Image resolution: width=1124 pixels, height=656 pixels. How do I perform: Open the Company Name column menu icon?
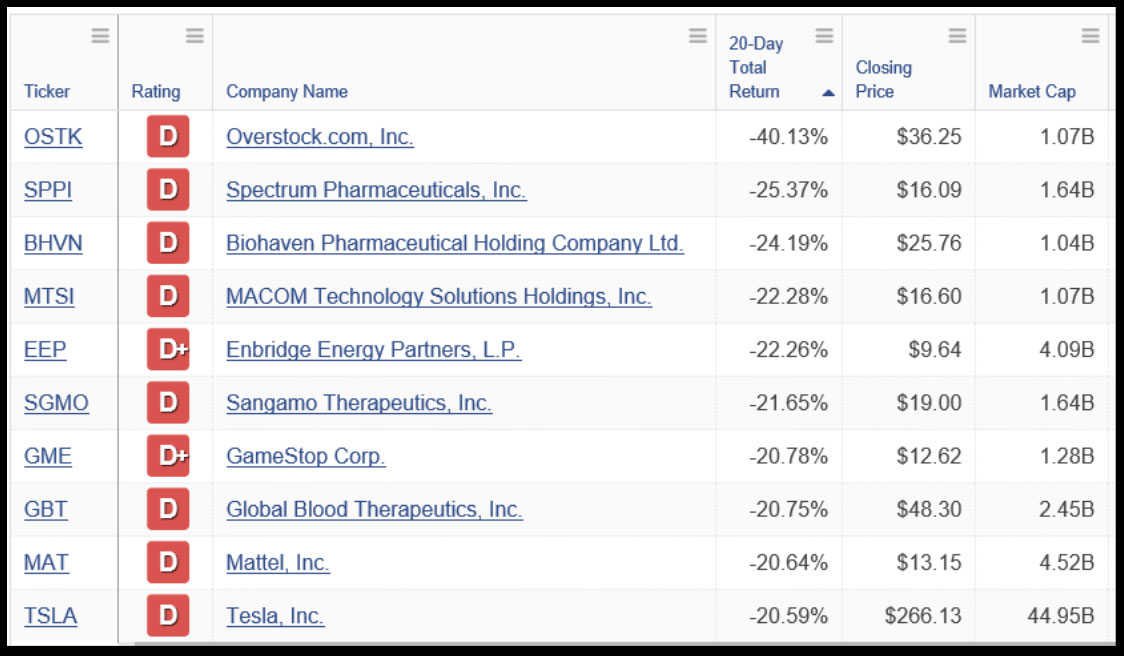(x=697, y=35)
